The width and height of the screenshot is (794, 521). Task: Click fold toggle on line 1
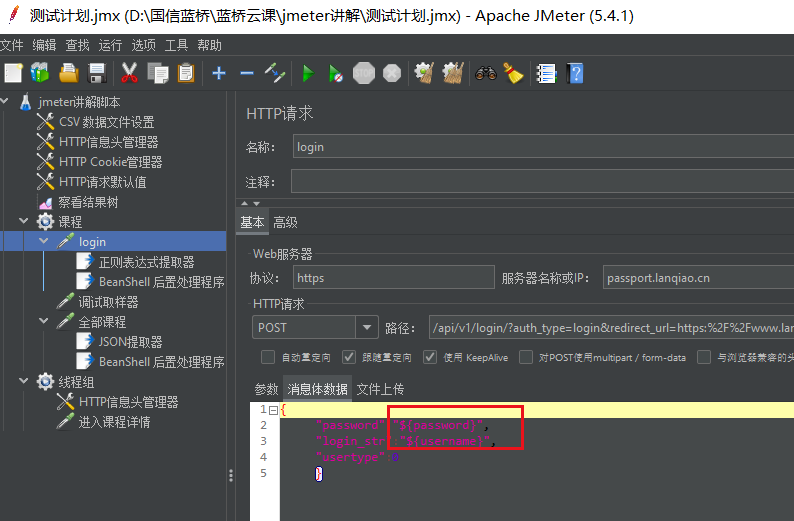(273, 410)
